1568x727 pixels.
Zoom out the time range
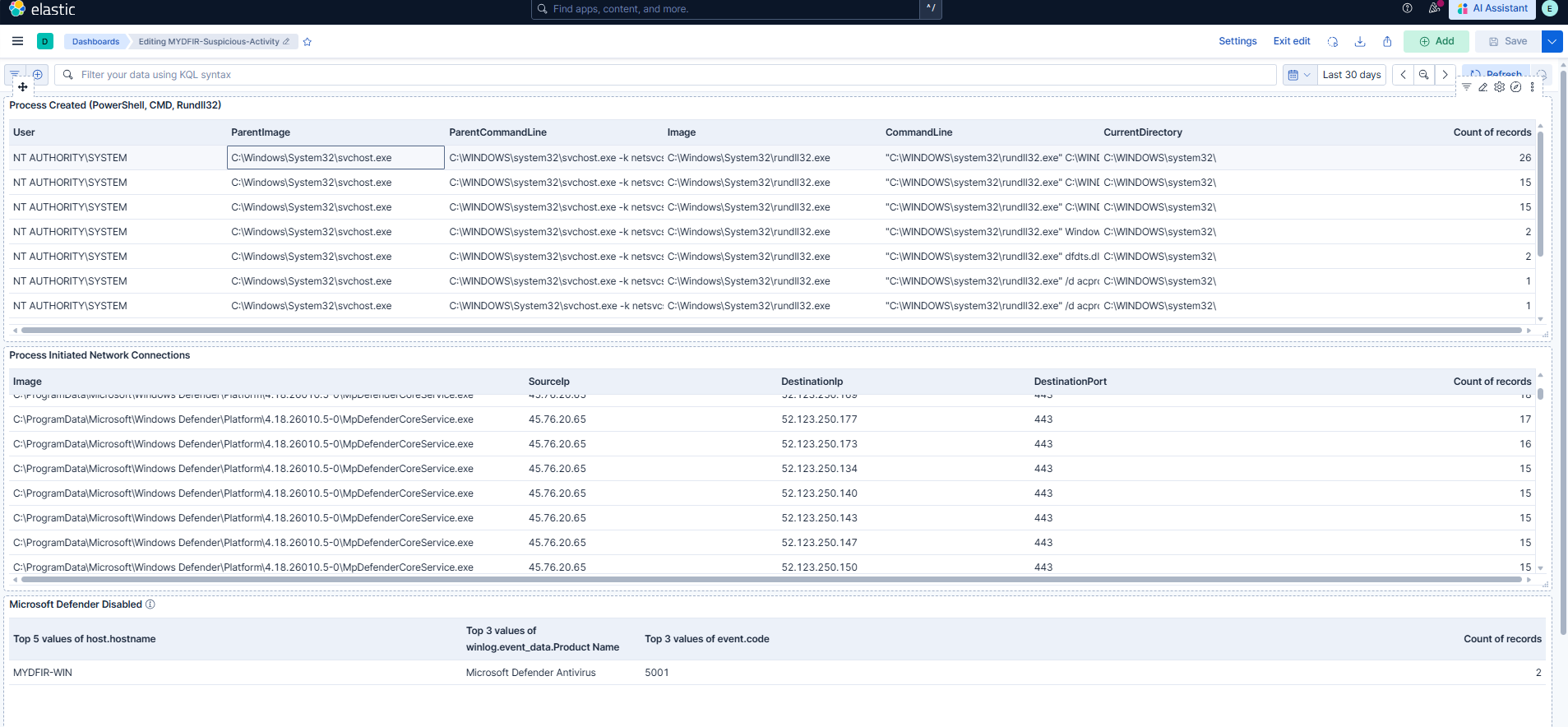pyautogui.click(x=1423, y=75)
